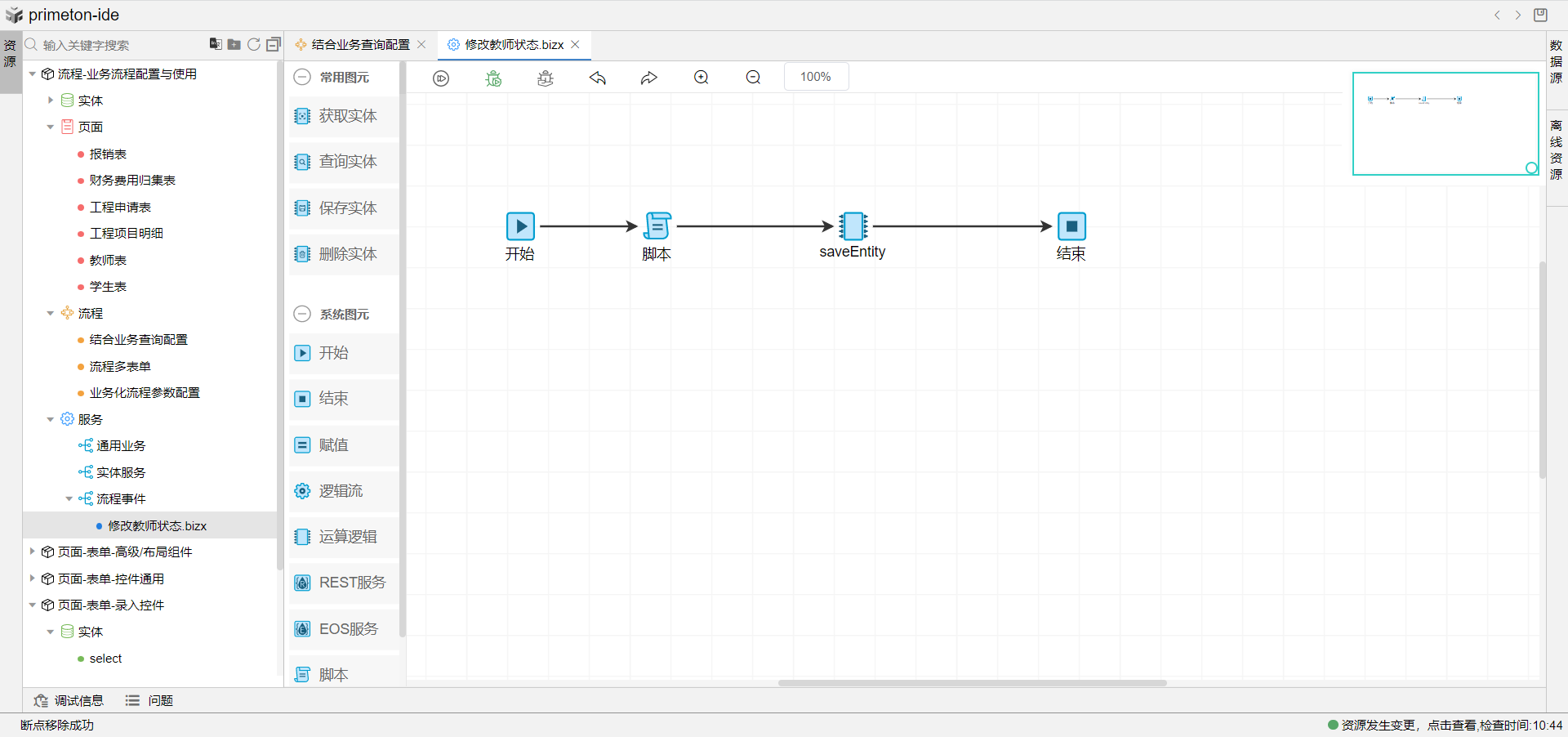The height and width of the screenshot is (737, 1568).
Task: Start debugging with green bug icon
Action: [493, 78]
